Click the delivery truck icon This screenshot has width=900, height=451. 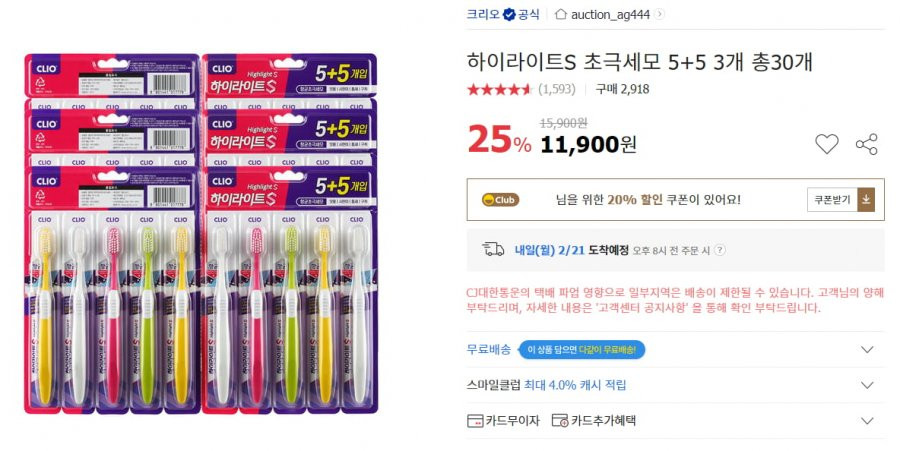click(493, 250)
